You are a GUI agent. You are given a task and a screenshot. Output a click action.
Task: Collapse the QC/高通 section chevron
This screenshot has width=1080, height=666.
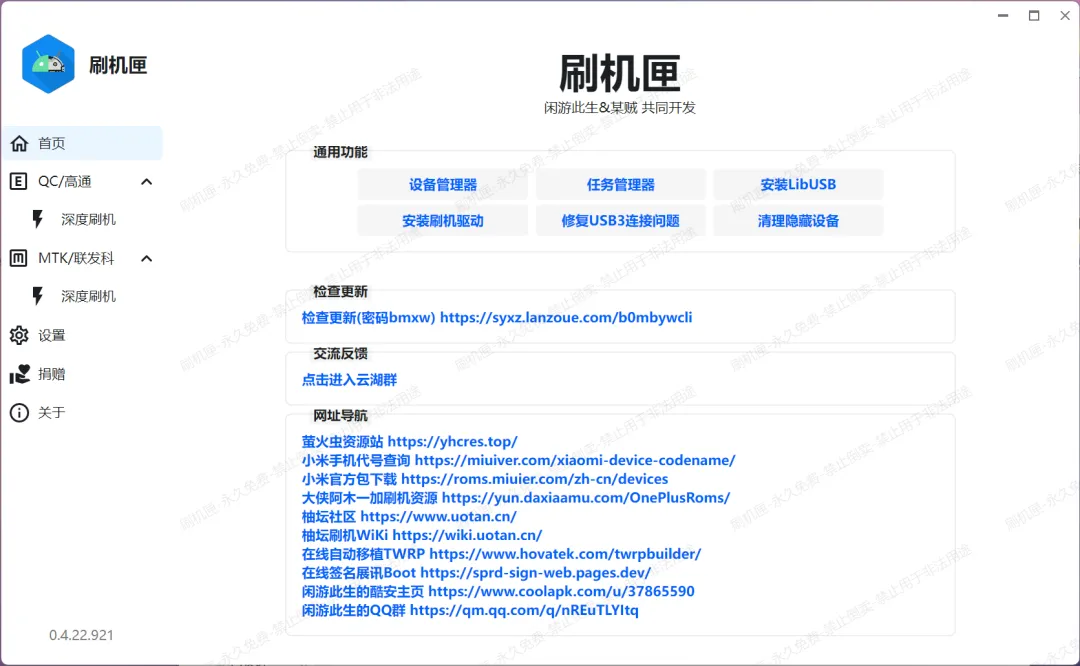(147, 182)
